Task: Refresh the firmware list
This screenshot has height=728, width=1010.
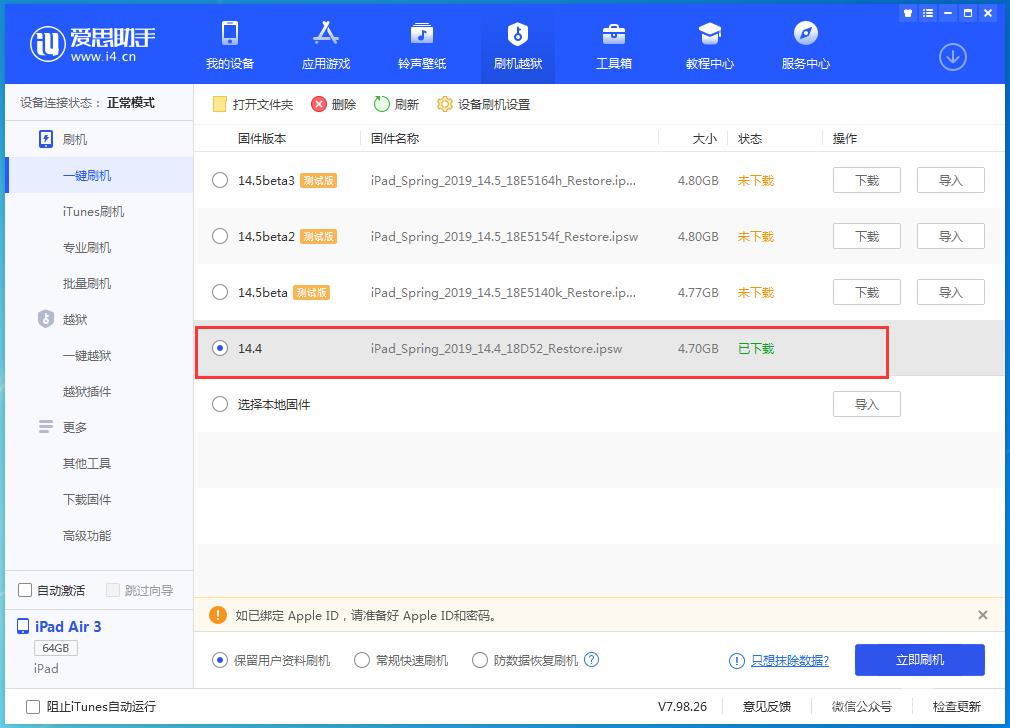Action: 397,103
